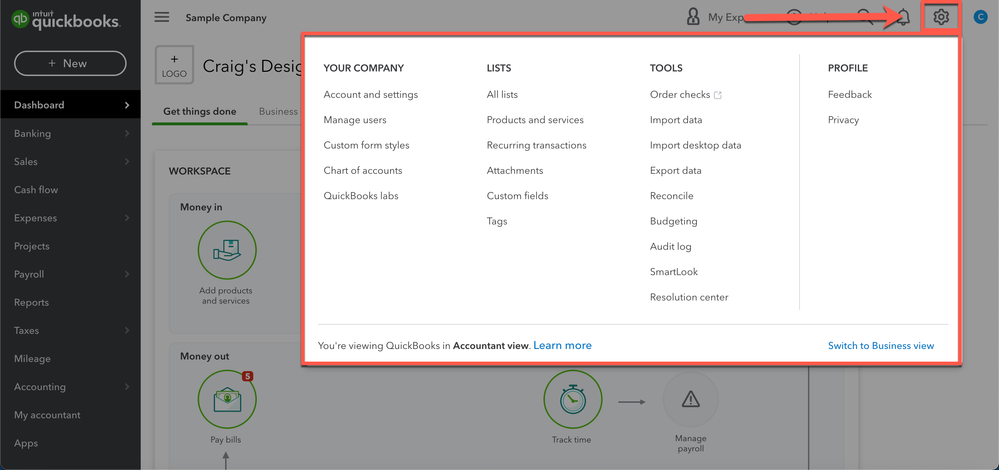Open Products and services list
The height and width of the screenshot is (470, 999).
pos(535,120)
